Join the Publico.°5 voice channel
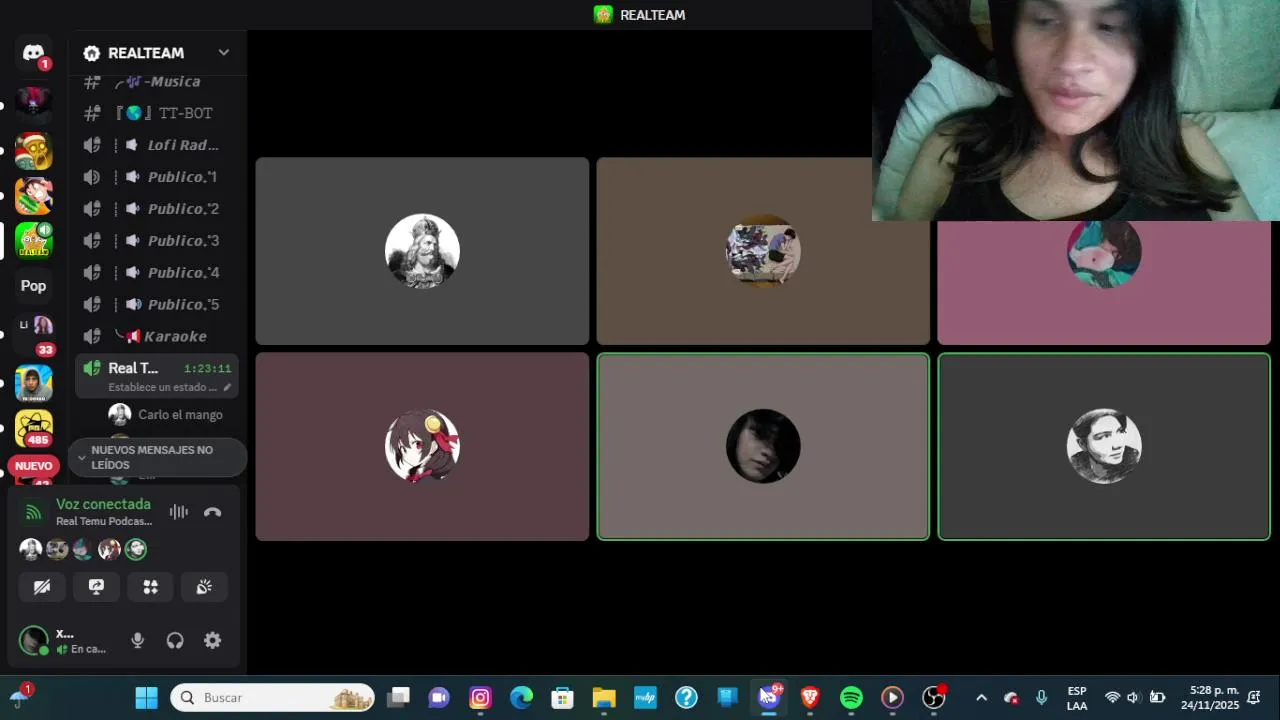The height and width of the screenshot is (720, 1280). tap(158, 305)
